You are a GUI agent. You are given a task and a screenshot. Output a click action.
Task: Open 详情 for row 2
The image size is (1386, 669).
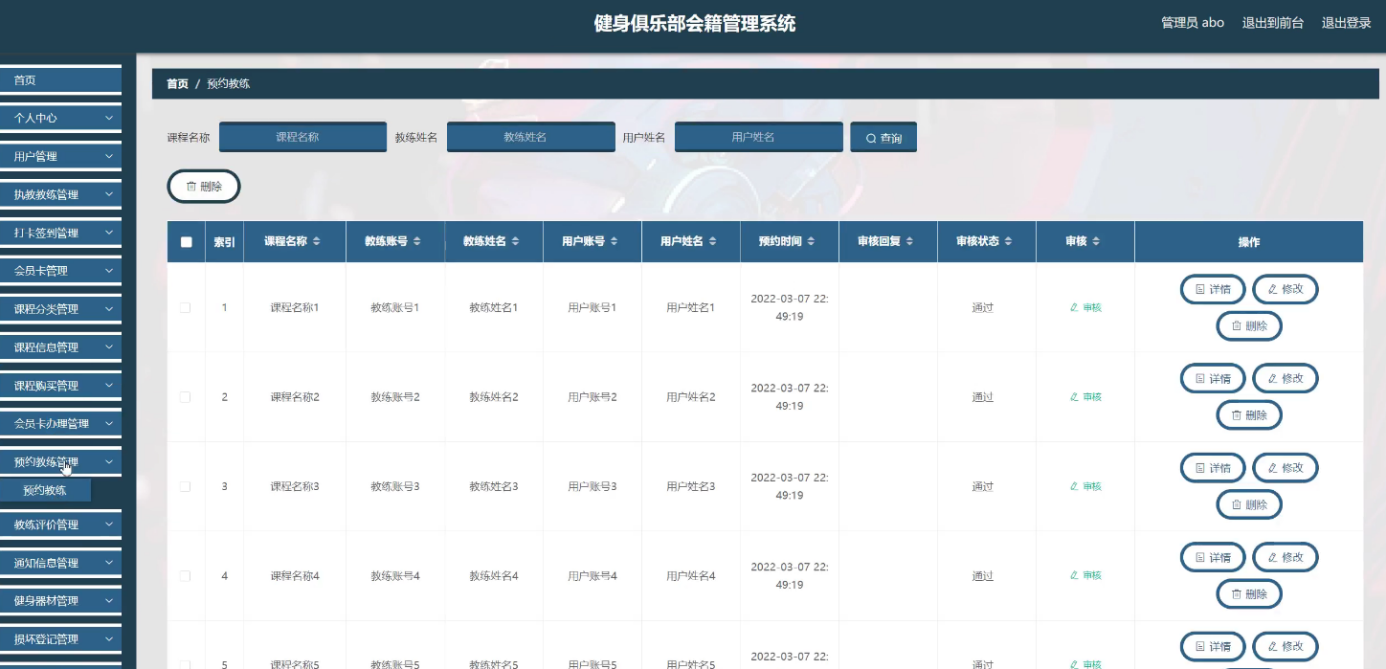point(1213,379)
